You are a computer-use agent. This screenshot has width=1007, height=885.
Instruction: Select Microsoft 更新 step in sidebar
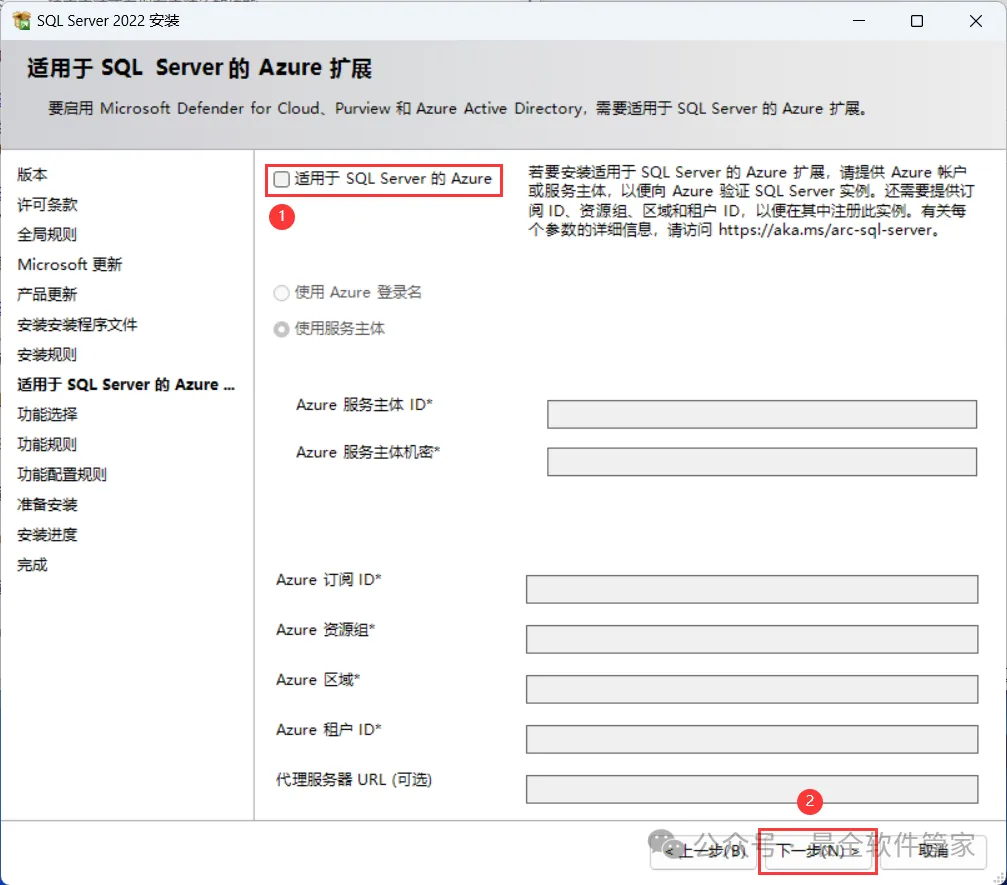(69, 265)
